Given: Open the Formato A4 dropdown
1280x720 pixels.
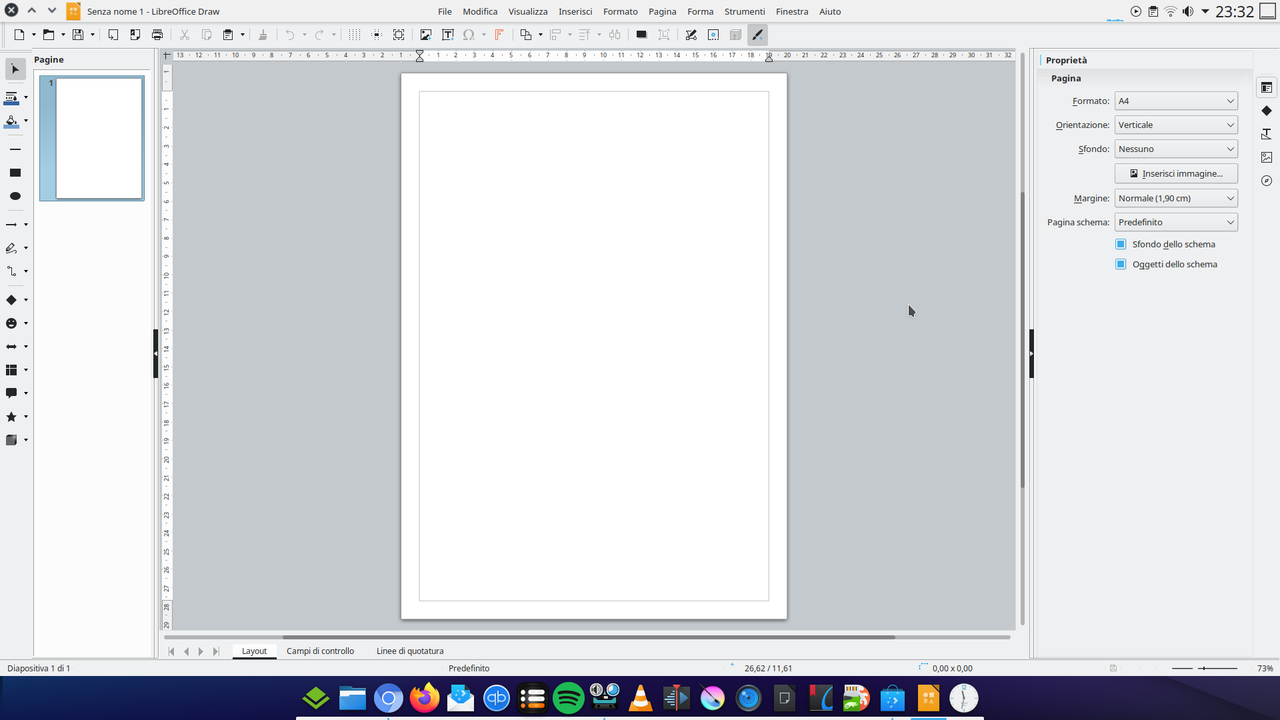Looking at the screenshot, I should tap(1176, 101).
